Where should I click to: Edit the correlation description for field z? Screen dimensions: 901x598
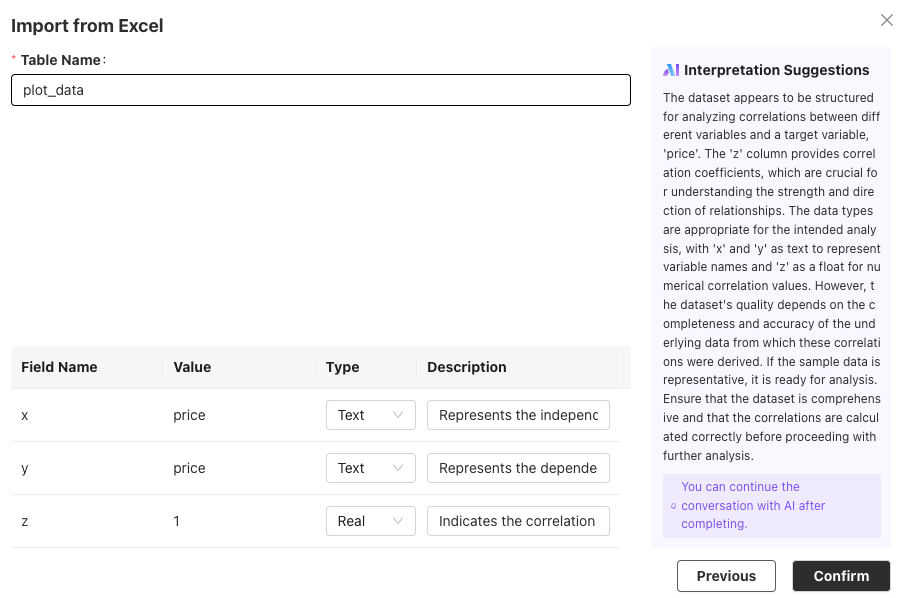pyautogui.click(x=518, y=521)
